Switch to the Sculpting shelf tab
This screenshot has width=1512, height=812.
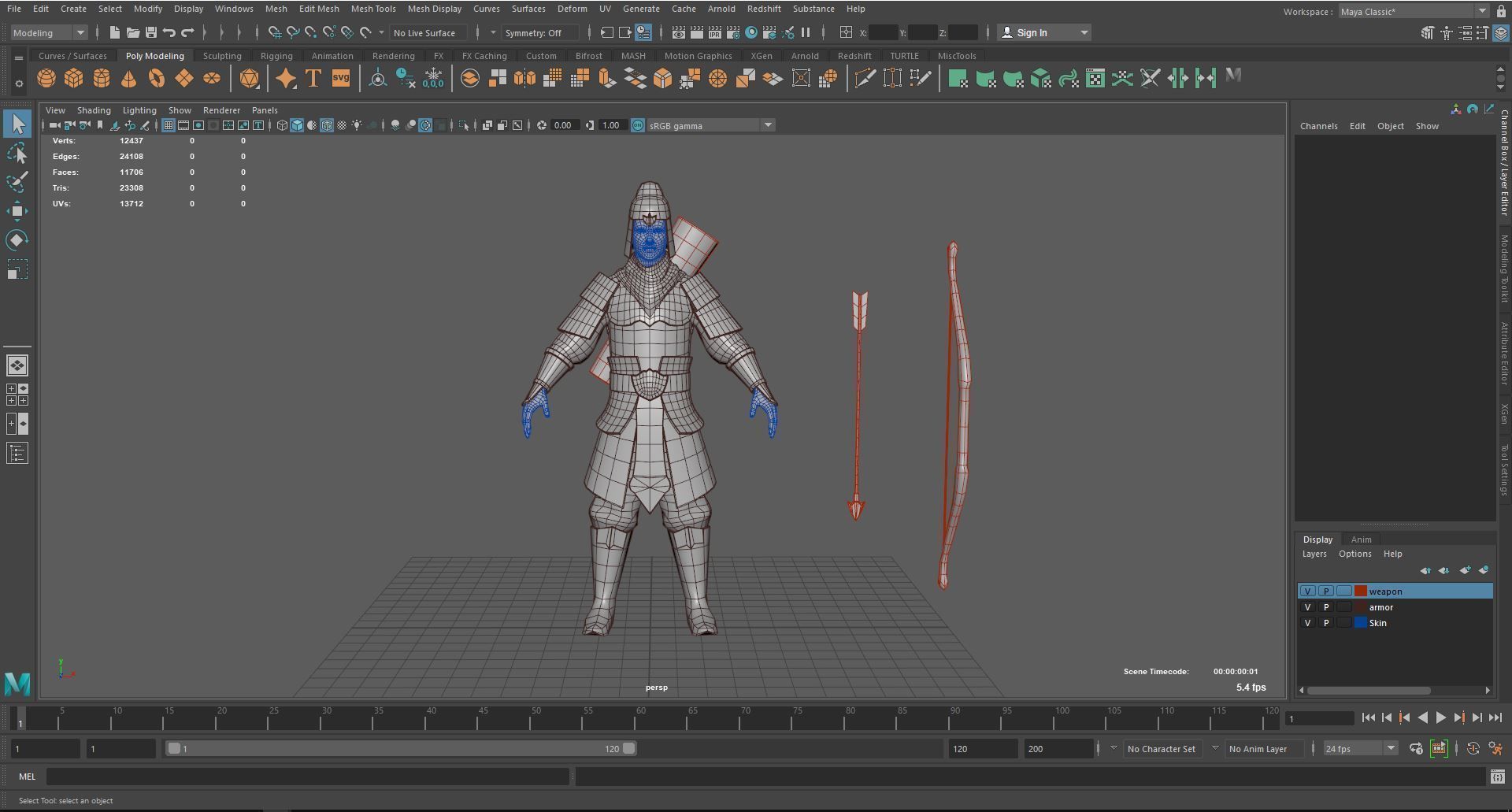click(x=222, y=56)
